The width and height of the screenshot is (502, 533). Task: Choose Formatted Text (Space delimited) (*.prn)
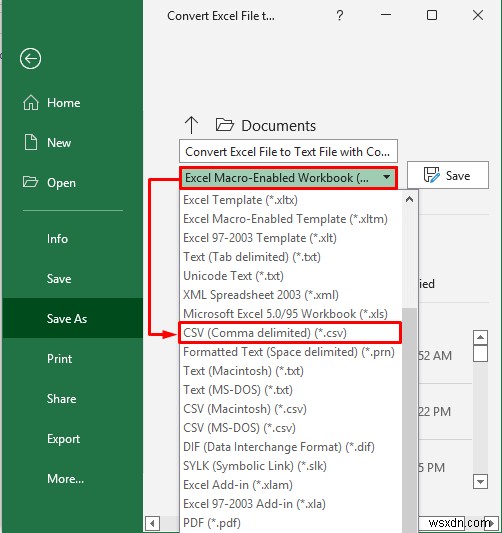point(290,352)
